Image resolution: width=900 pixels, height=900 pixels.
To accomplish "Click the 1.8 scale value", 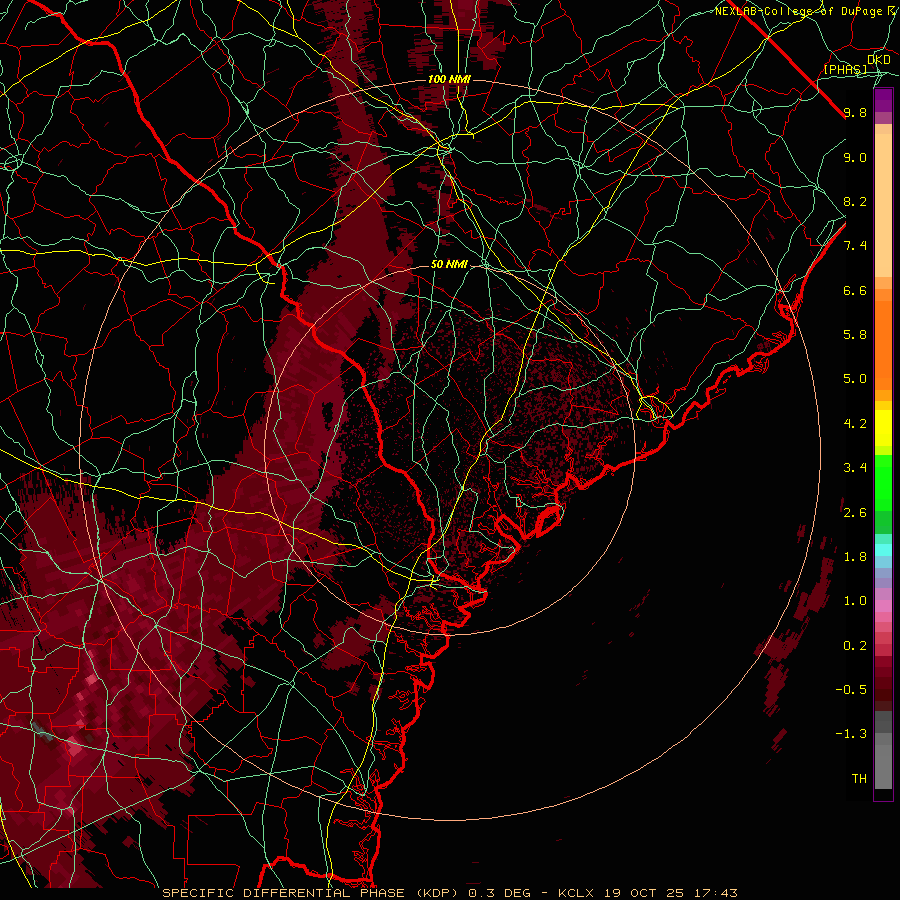I will click(855, 557).
